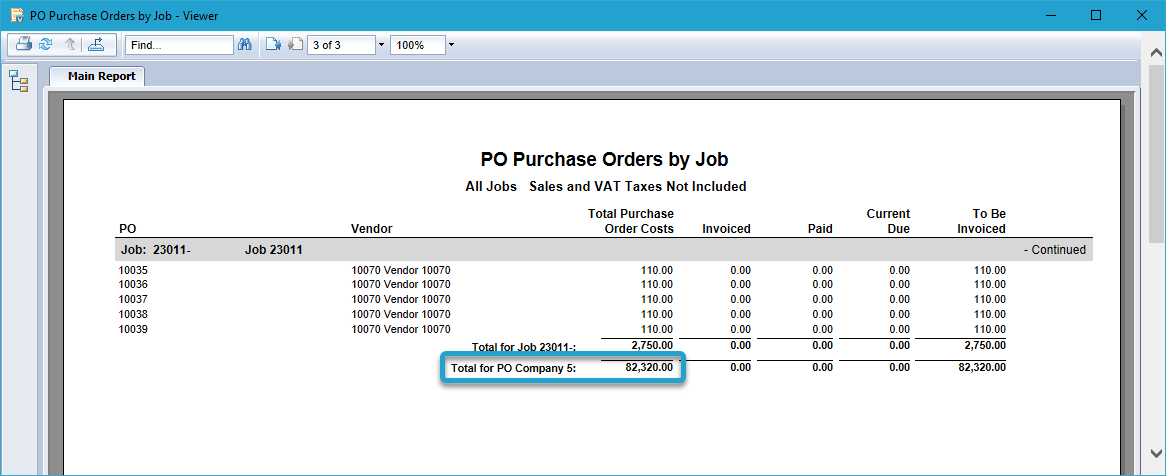Maximize the viewer window
Screen dimensions: 1166x476
pos(1096,15)
